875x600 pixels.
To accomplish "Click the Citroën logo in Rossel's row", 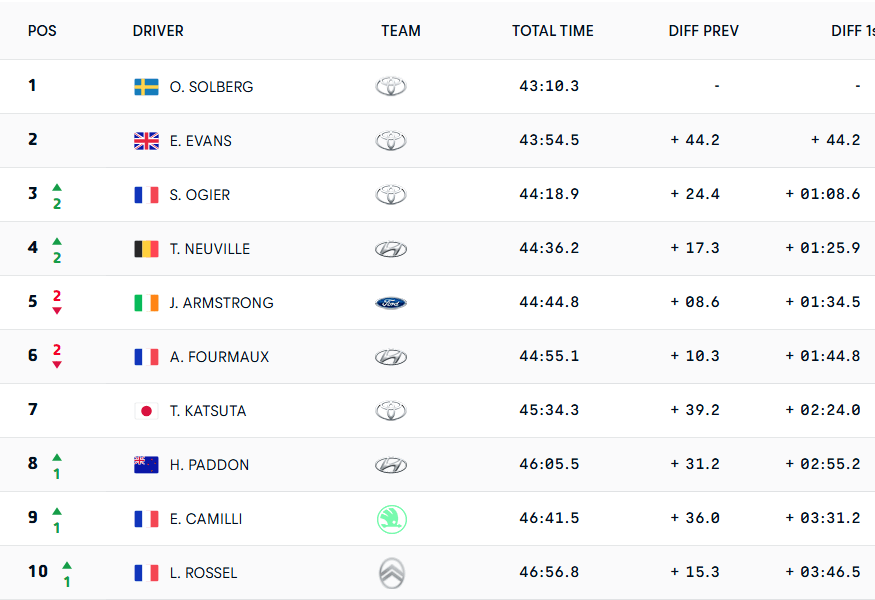I will (391, 573).
